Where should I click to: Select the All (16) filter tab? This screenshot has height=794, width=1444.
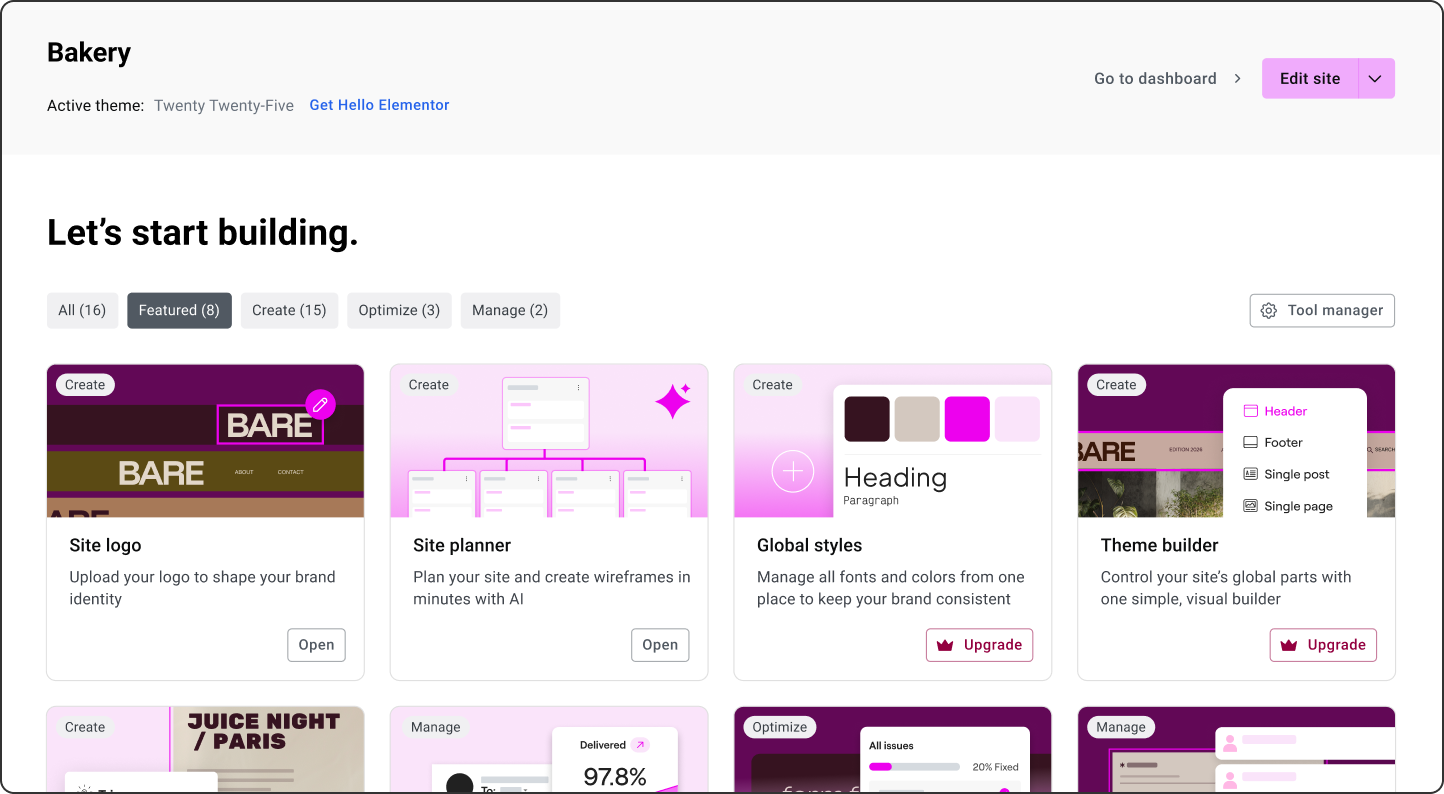point(83,310)
